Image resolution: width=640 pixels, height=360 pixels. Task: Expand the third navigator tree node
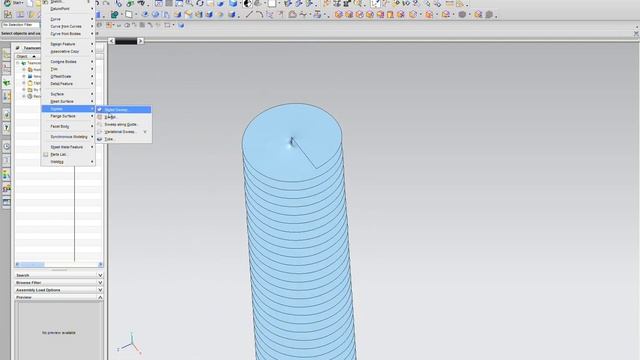(x=24, y=76)
